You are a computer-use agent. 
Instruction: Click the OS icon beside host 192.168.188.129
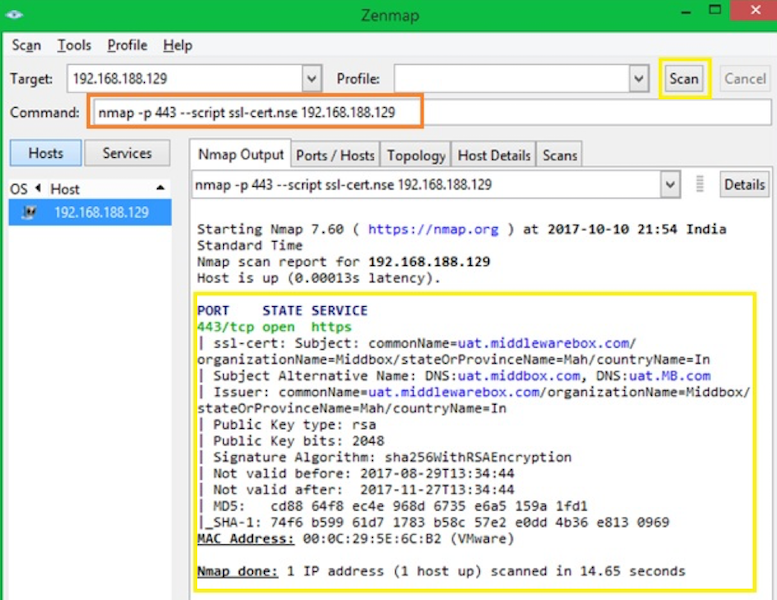point(29,212)
